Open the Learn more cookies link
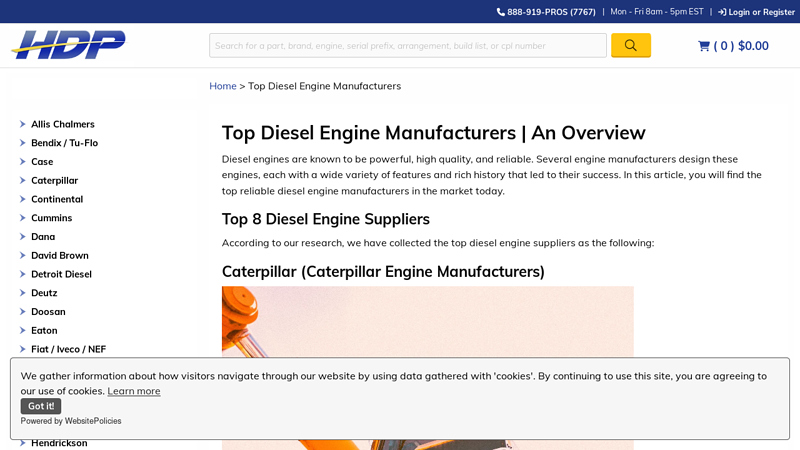Viewport: 800px width, 450px height. [x=134, y=391]
